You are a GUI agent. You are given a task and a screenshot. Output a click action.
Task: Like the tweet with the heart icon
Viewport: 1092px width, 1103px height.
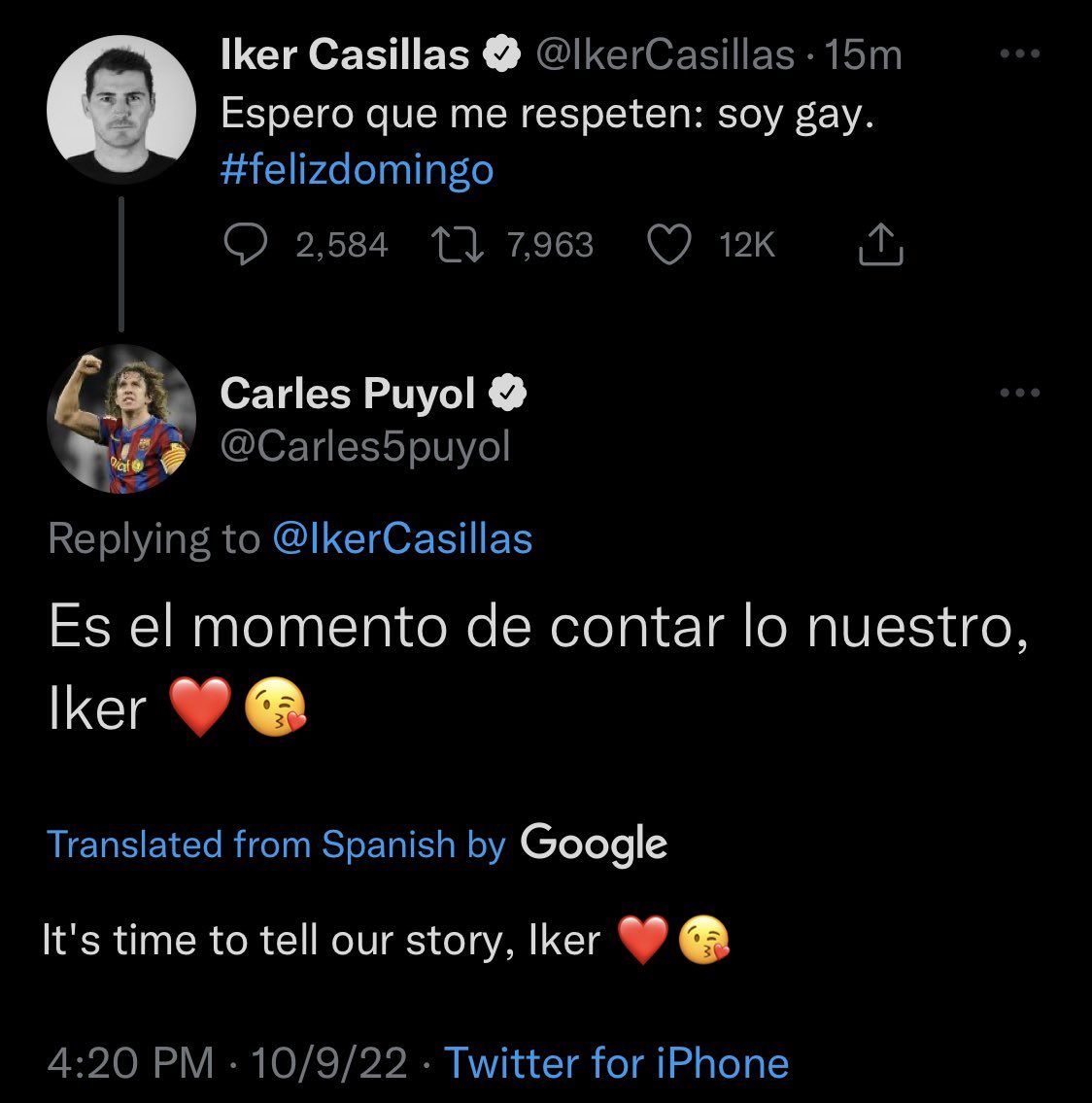(x=668, y=244)
